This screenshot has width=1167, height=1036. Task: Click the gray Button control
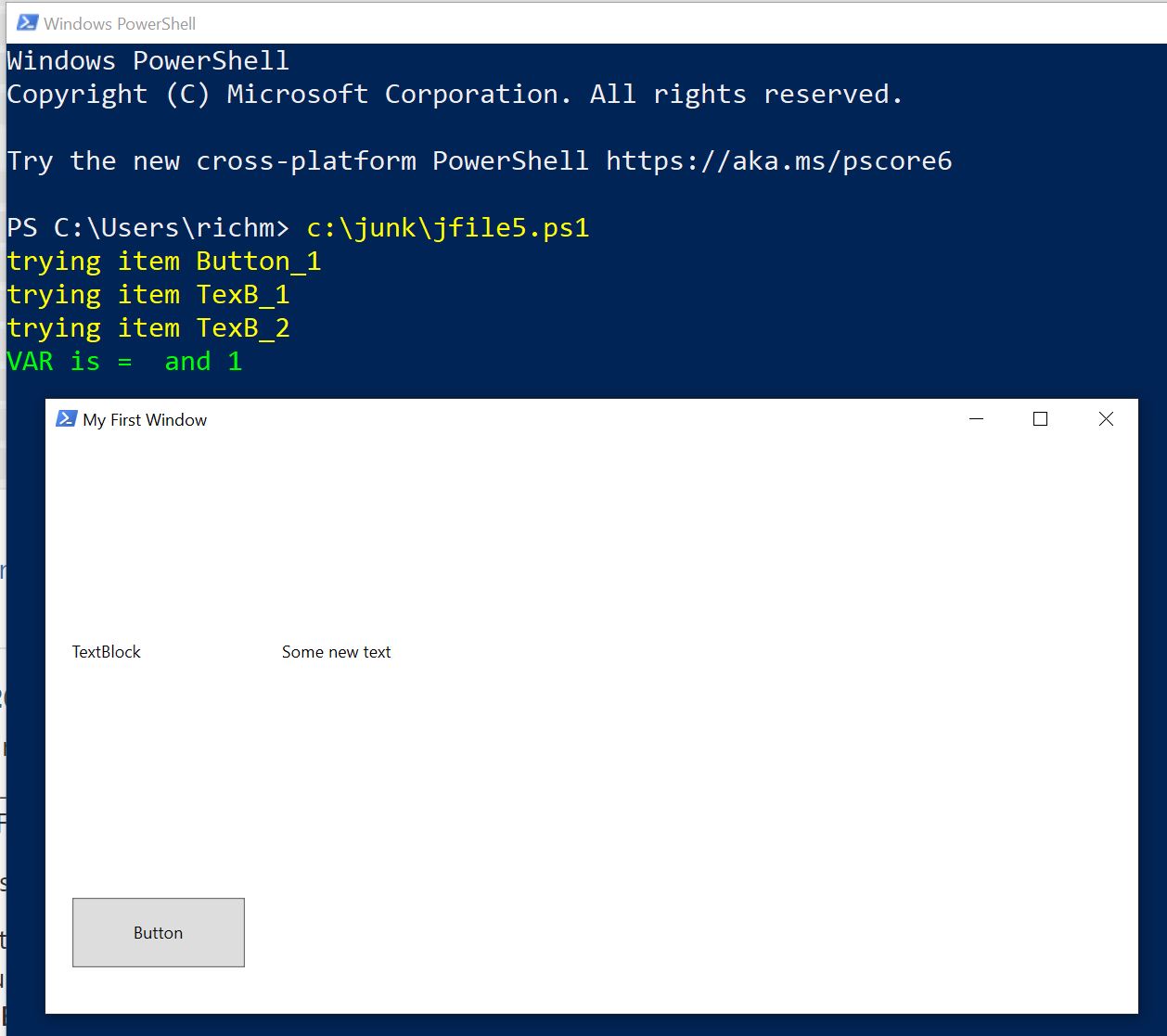click(159, 932)
